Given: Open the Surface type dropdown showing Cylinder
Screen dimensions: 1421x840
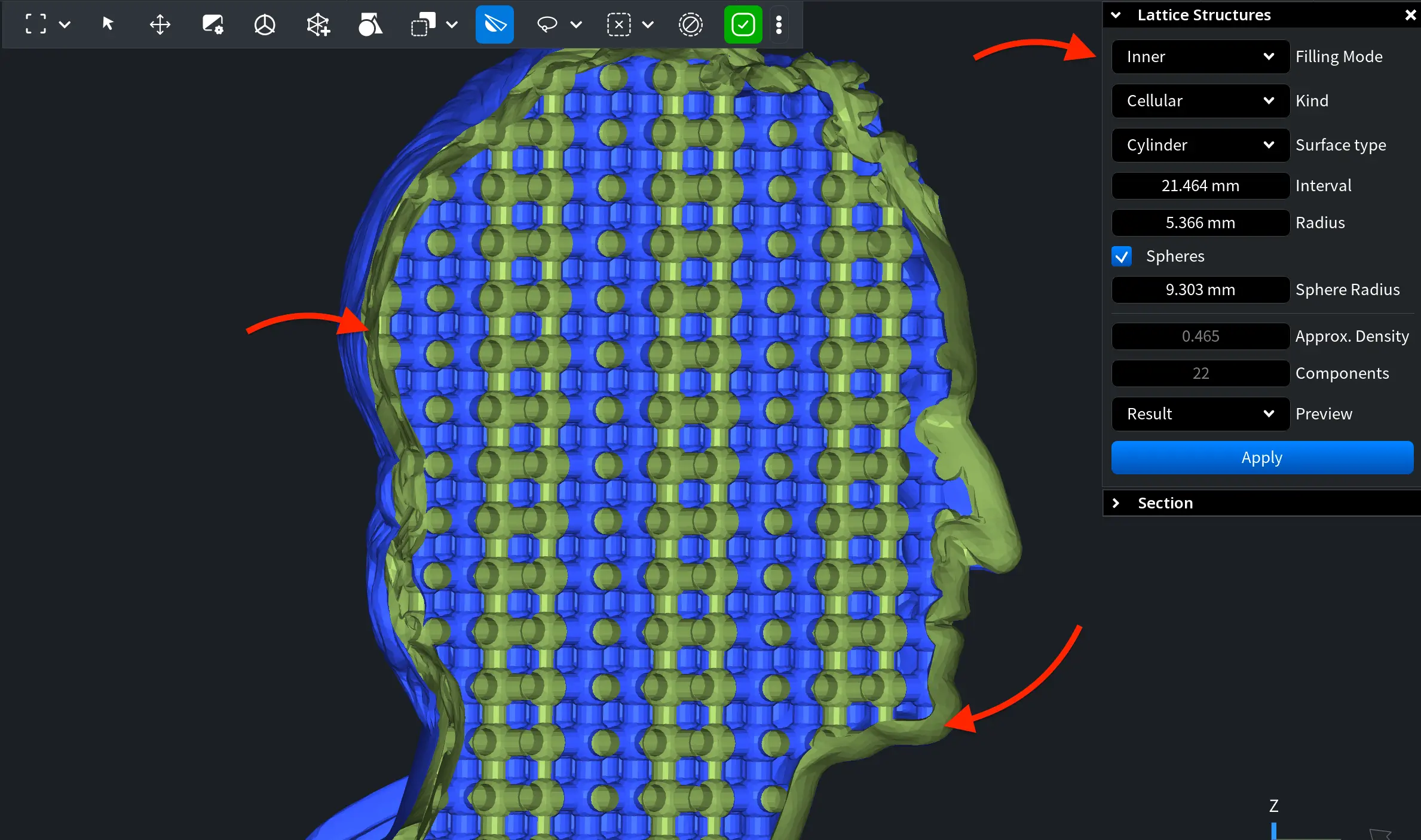Looking at the screenshot, I should (x=1200, y=145).
